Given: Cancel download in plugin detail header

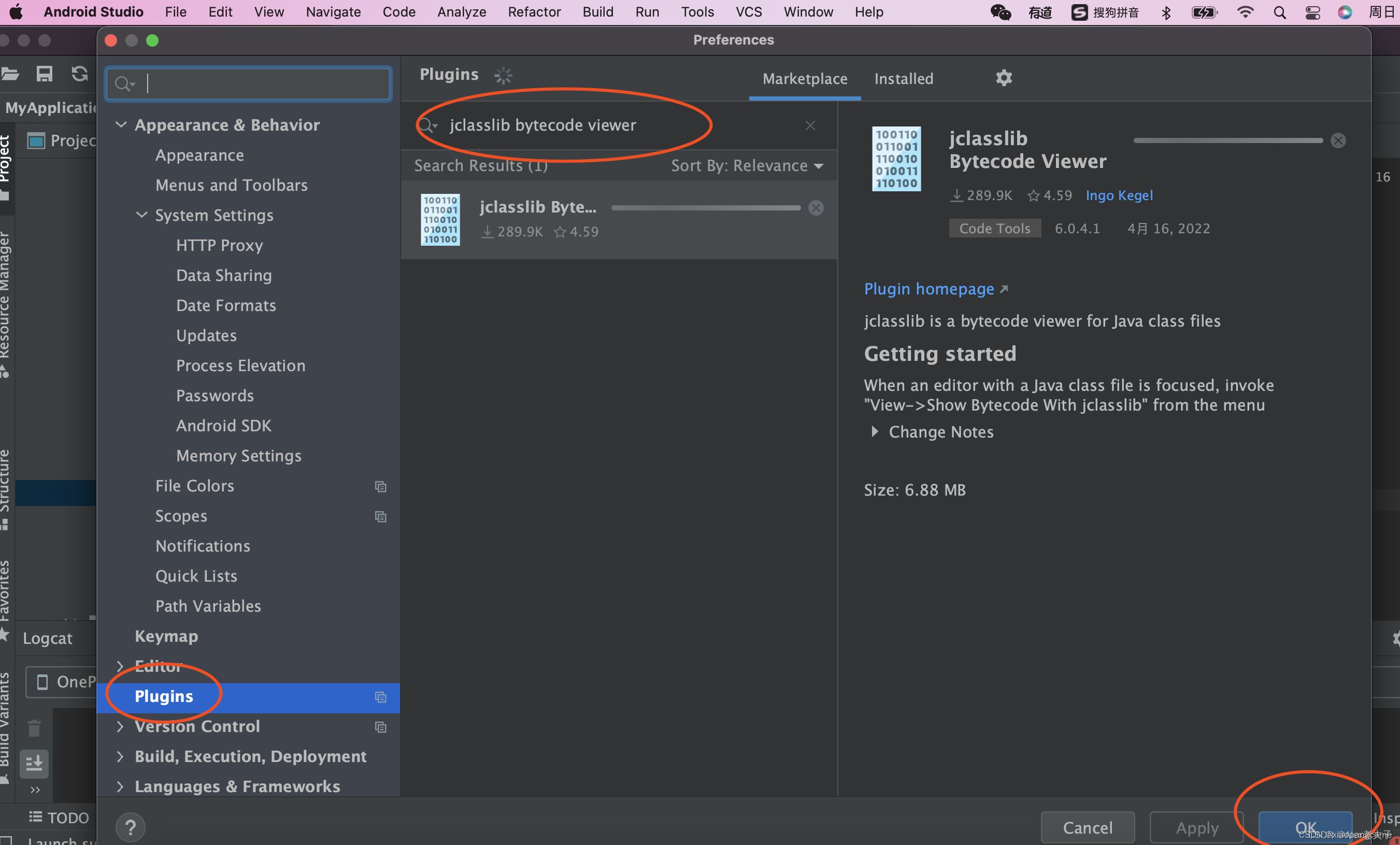Looking at the screenshot, I should pyautogui.click(x=1337, y=140).
